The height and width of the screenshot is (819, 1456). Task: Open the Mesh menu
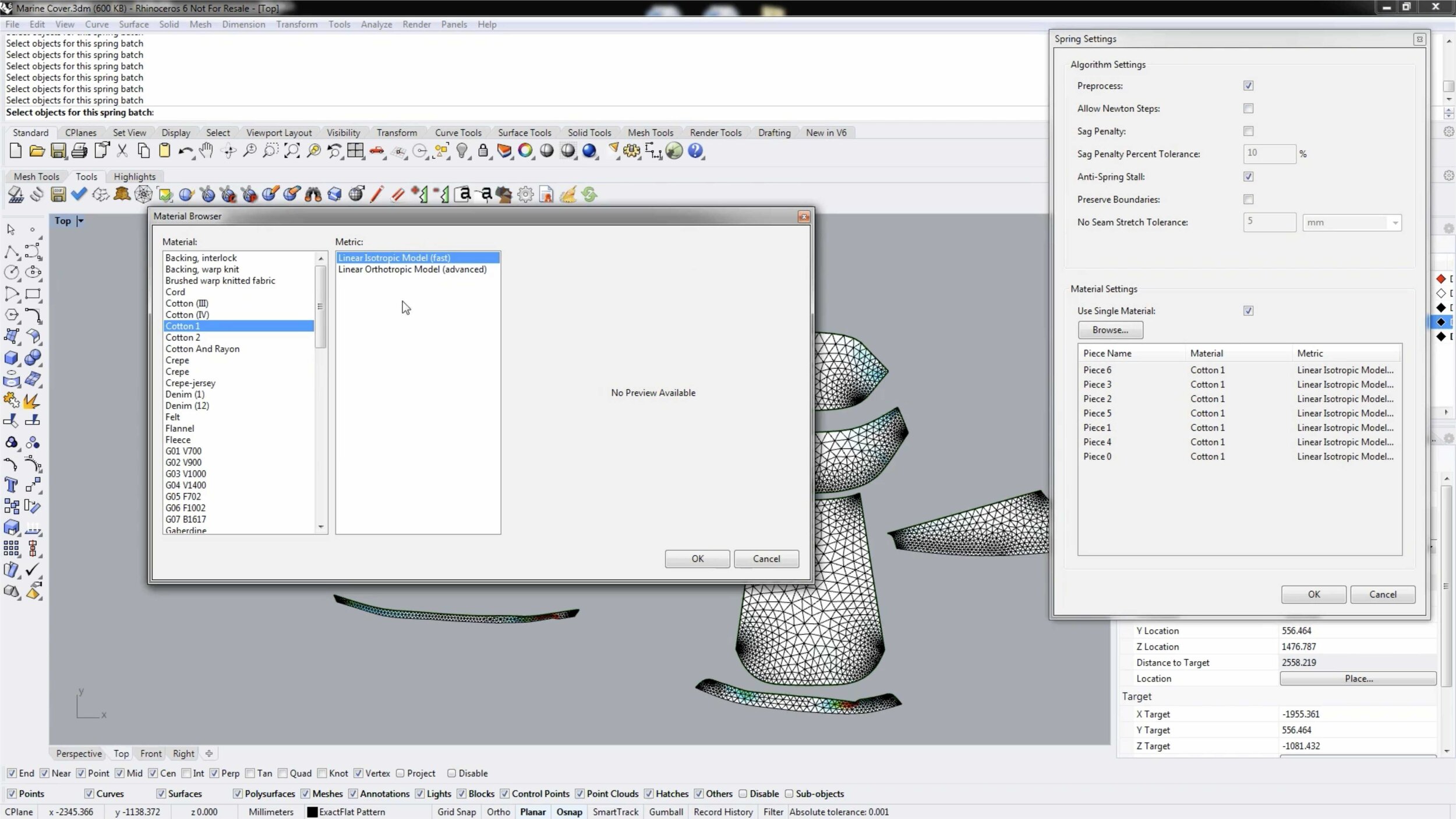[x=200, y=24]
